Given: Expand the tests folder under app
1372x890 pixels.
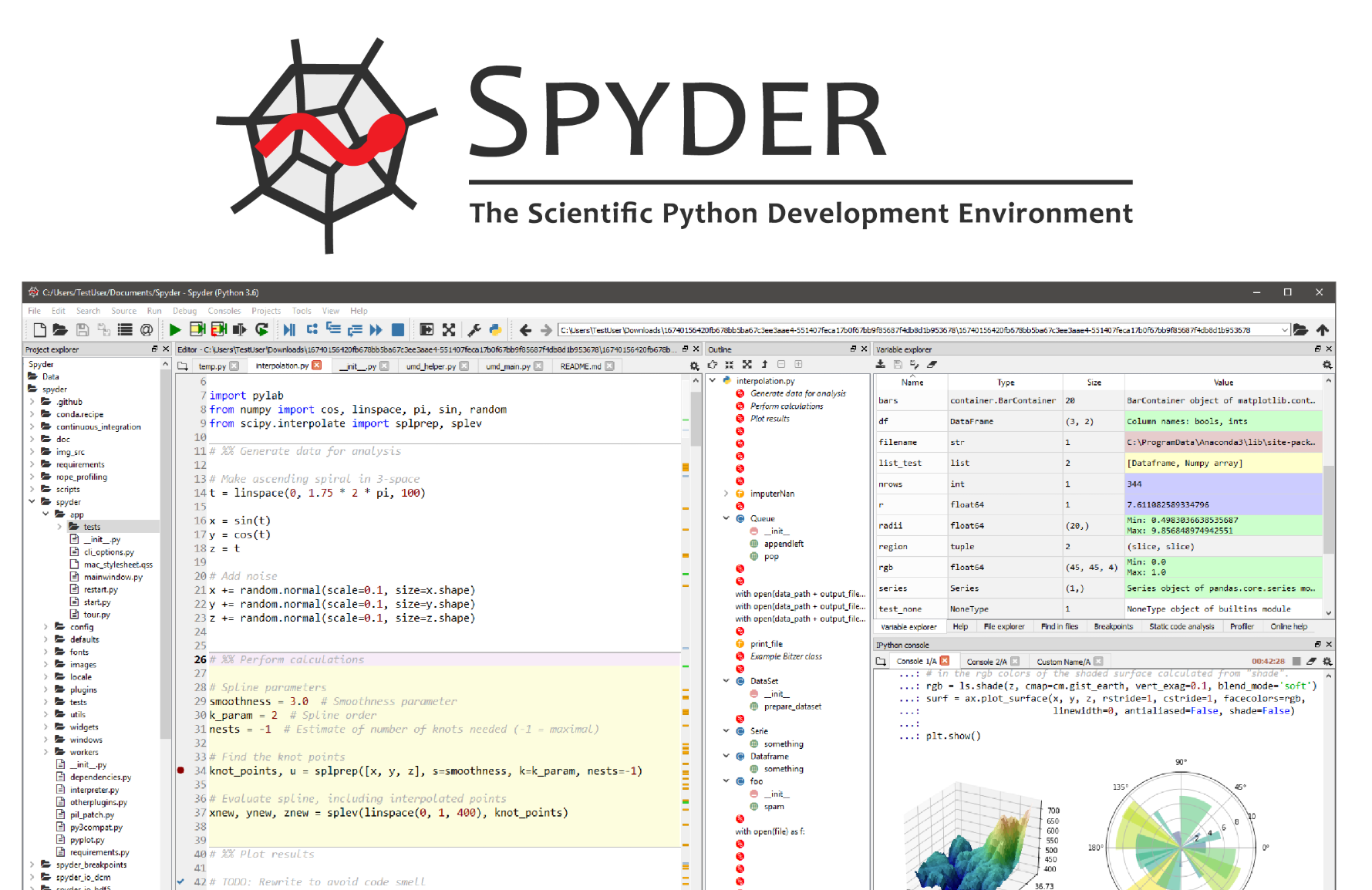Looking at the screenshot, I should pos(60,527).
